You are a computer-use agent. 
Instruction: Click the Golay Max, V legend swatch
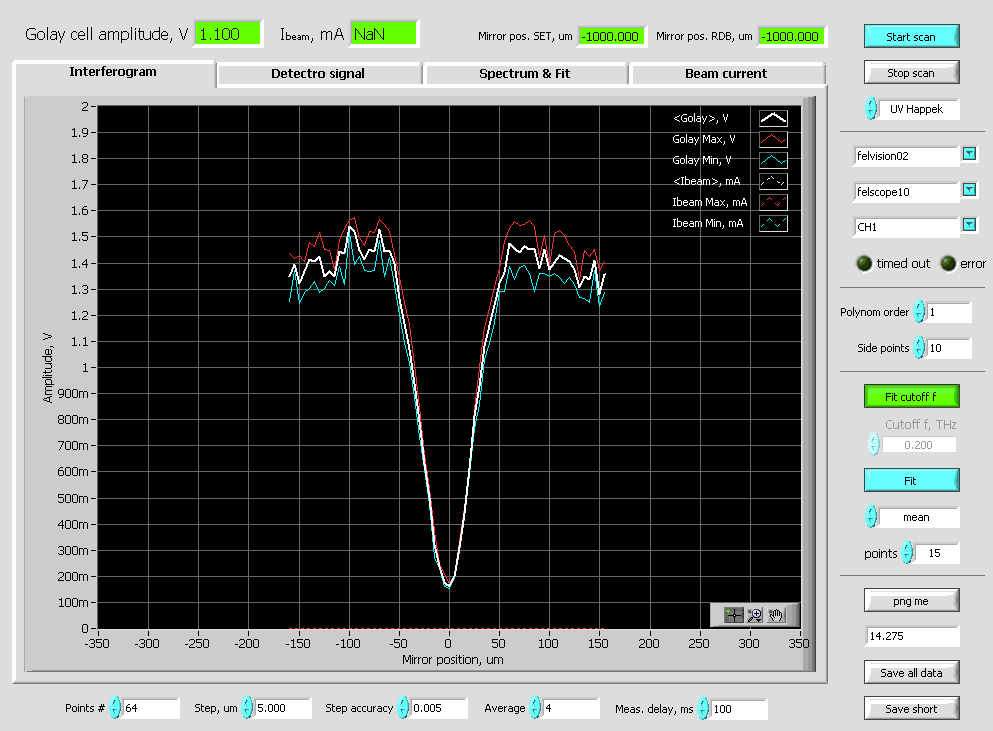click(x=773, y=139)
